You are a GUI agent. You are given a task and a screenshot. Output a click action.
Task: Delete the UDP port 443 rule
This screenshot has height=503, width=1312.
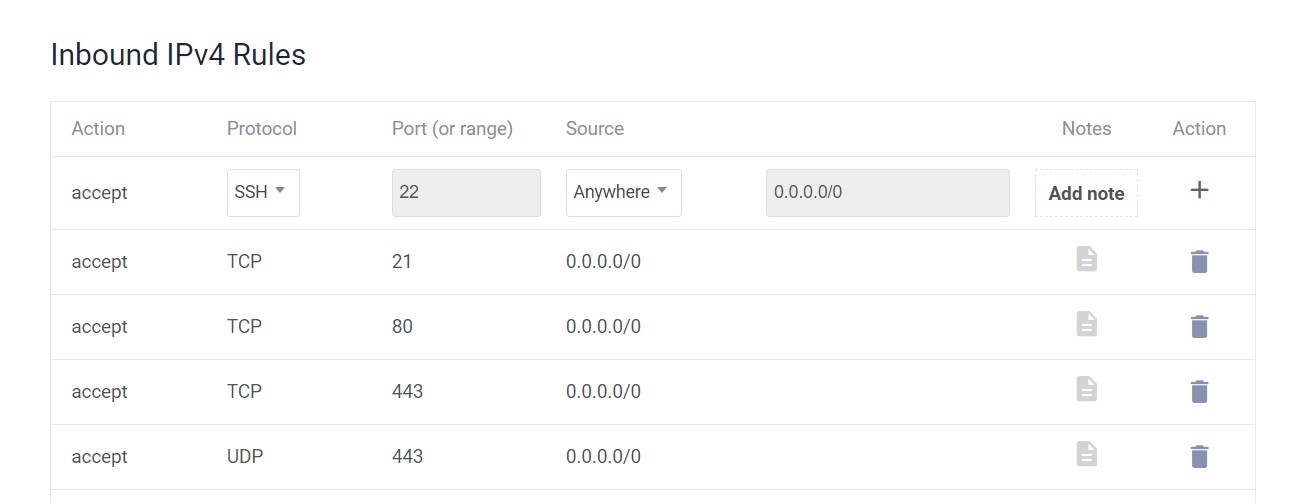coord(1199,457)
